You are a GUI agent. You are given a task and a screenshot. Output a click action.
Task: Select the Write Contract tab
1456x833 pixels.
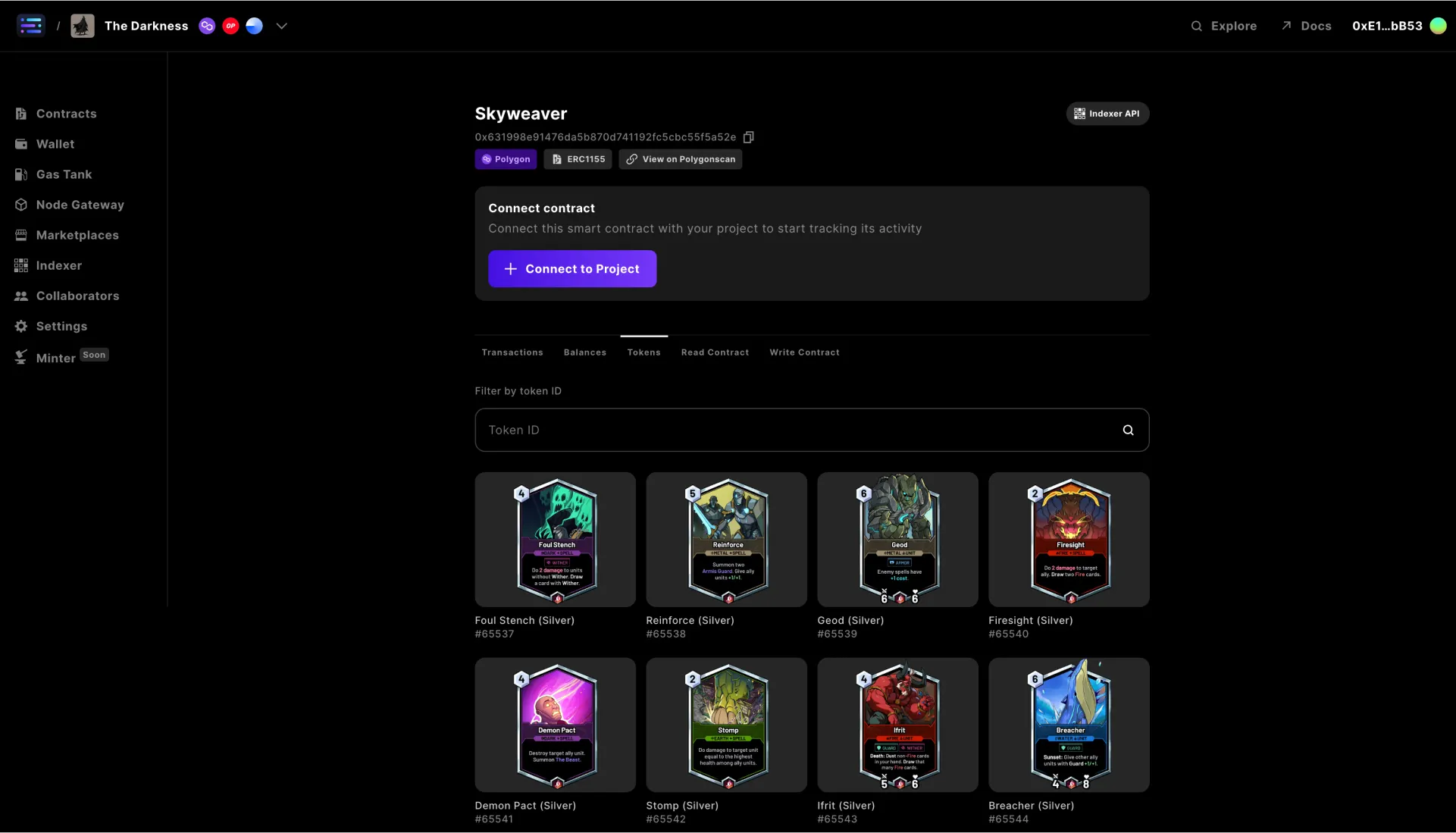pyautogui.click(x=804, y=352)
